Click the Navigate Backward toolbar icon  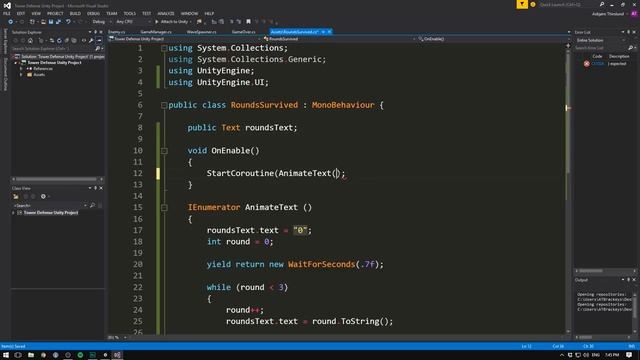11,22
